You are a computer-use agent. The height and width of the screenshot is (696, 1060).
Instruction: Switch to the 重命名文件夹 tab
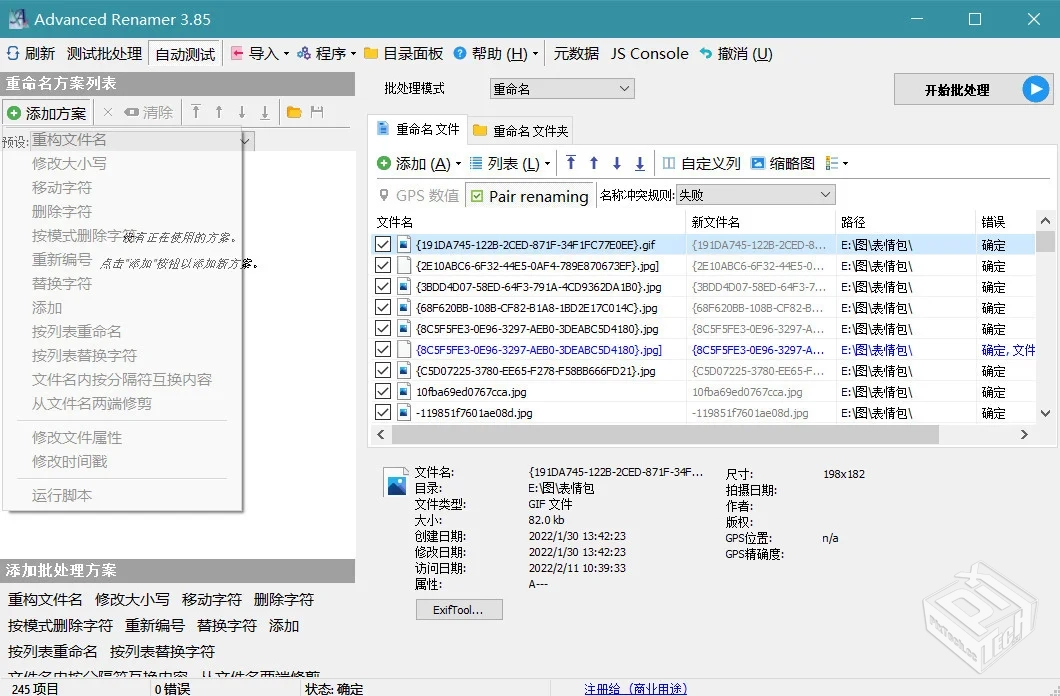click(x=520, y=131)
